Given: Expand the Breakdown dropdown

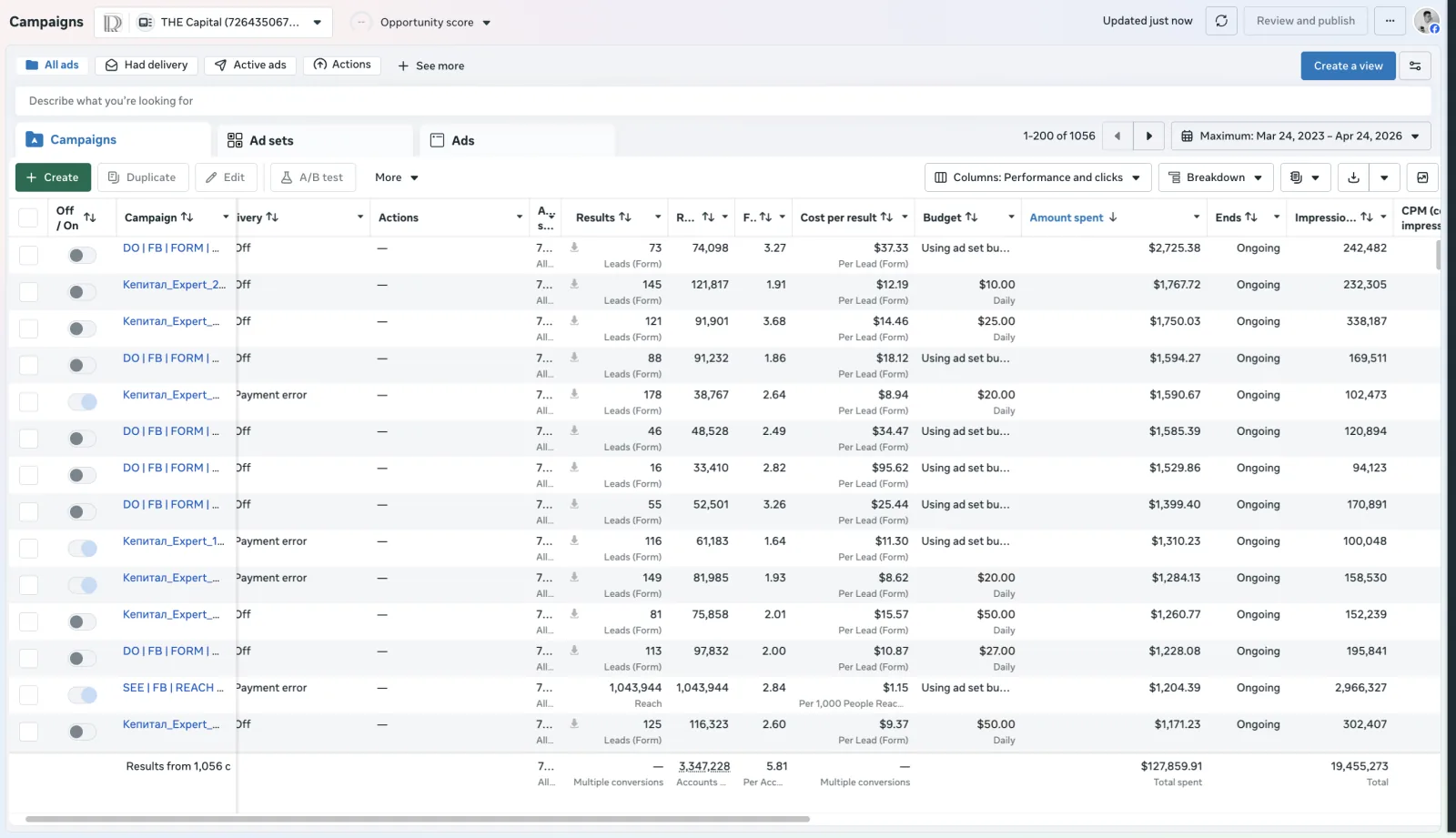Looking at the screenshot, I should click(1215, 177).
